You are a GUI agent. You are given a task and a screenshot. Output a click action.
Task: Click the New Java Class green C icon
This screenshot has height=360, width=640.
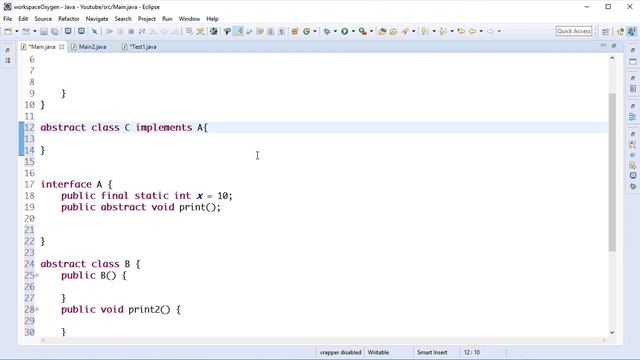pos(307,31)
